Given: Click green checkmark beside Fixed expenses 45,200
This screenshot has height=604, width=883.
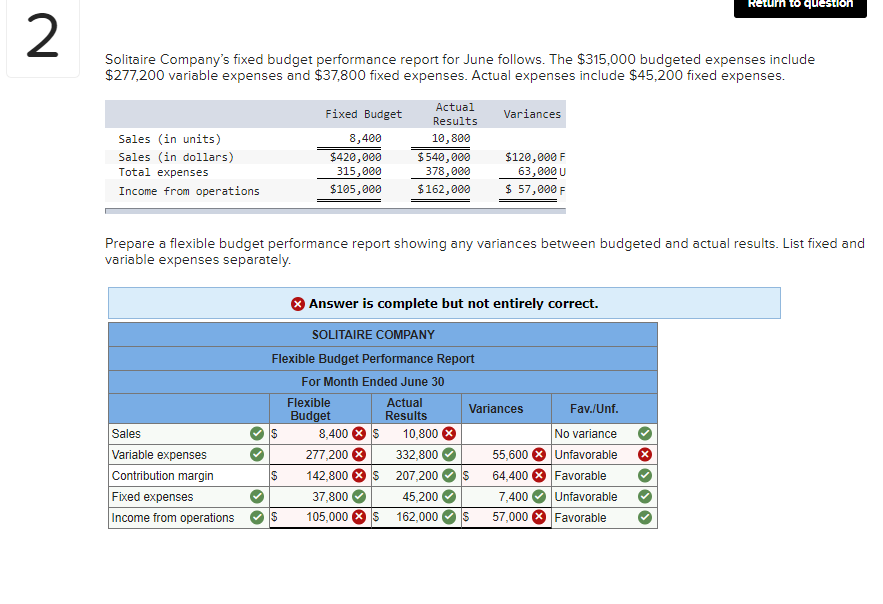Looking at the screenshot, I should [x=447, y=496].
